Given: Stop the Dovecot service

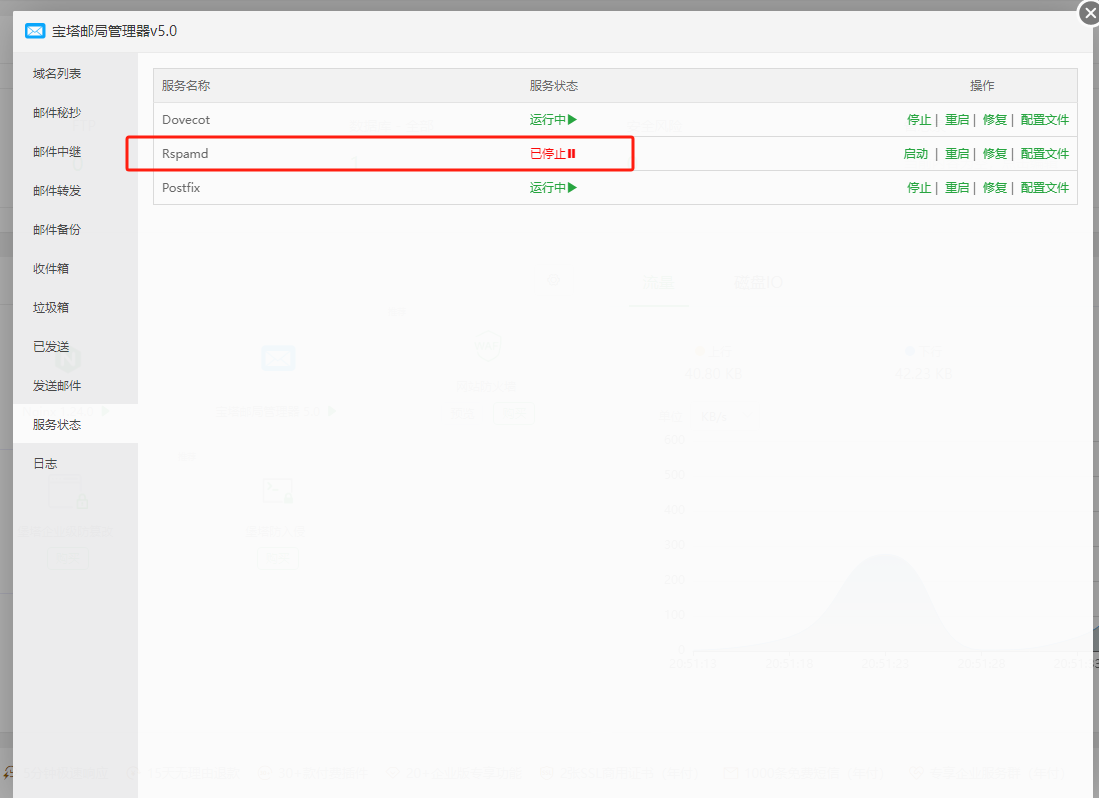Looking at the screenshot, I should coord(919,120).
